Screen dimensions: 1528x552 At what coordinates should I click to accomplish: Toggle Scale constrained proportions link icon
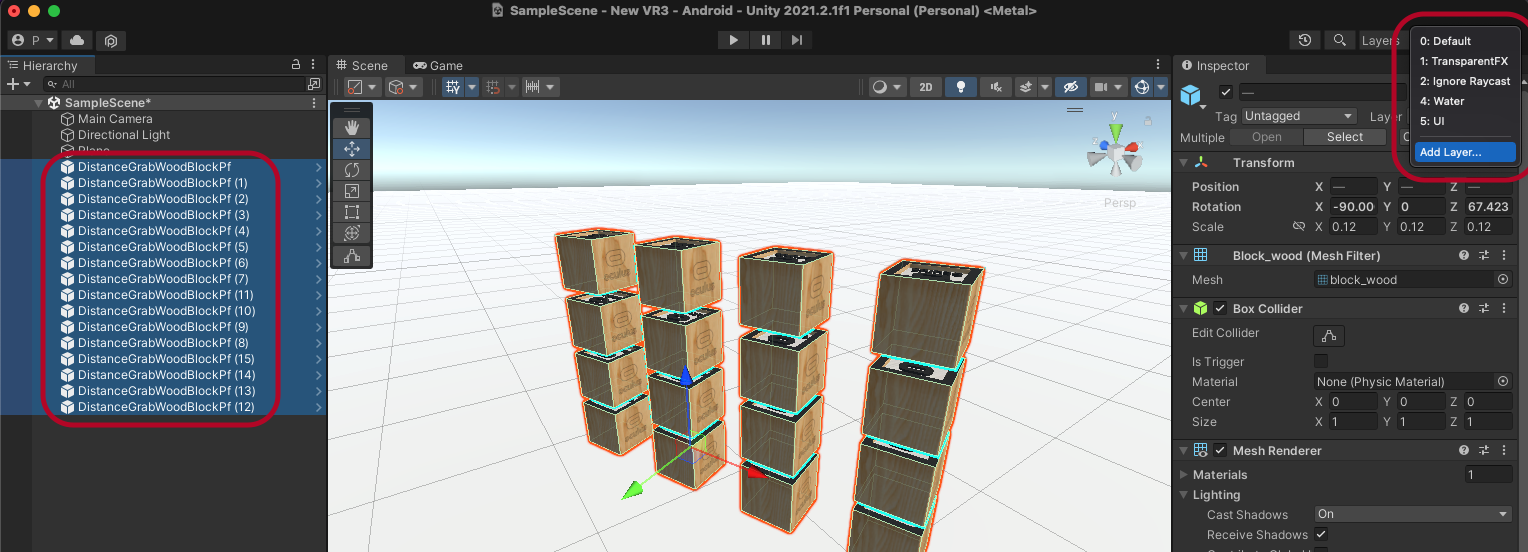pyautogui.click(x=1299, y=227)
